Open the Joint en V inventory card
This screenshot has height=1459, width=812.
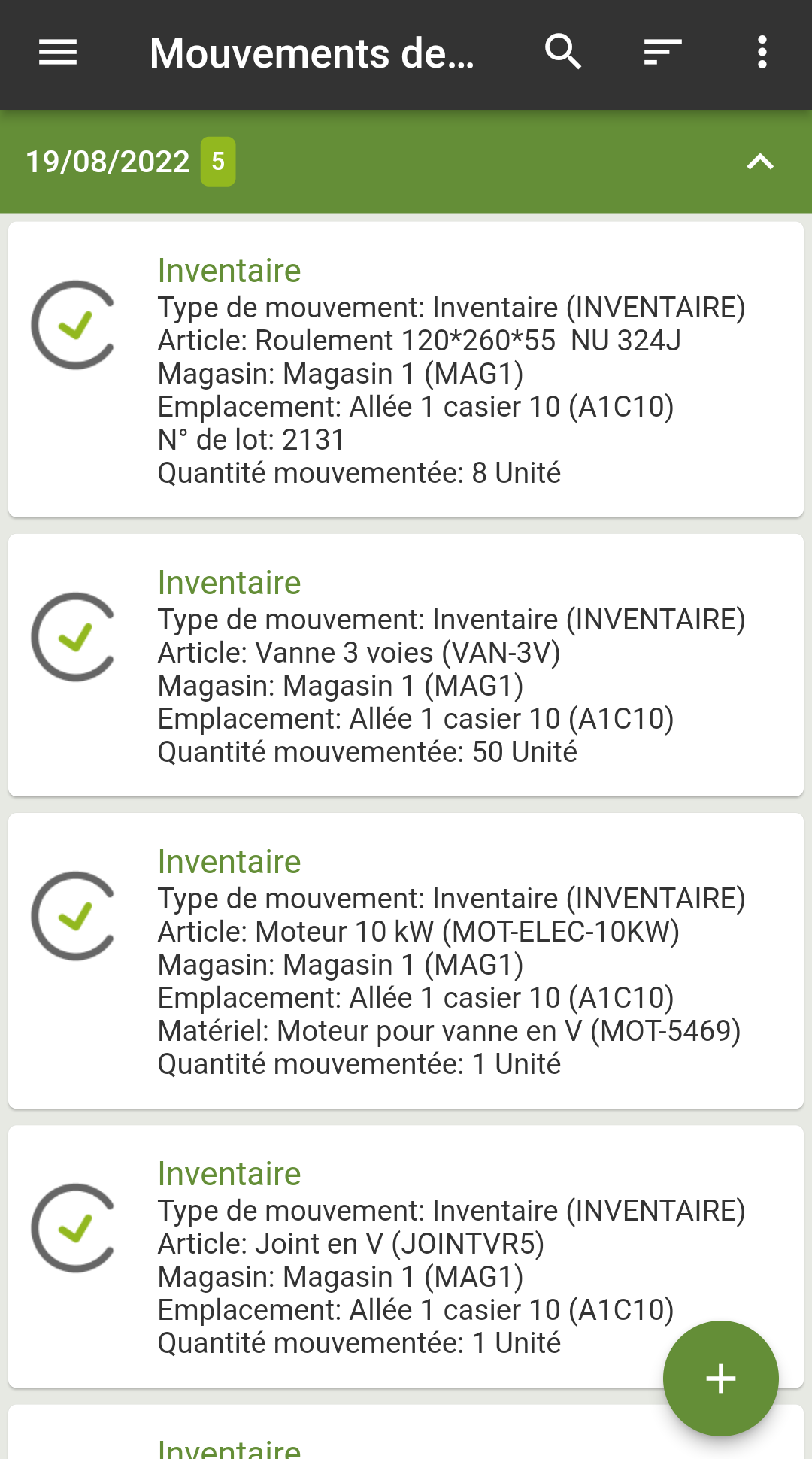(406, 1256)
